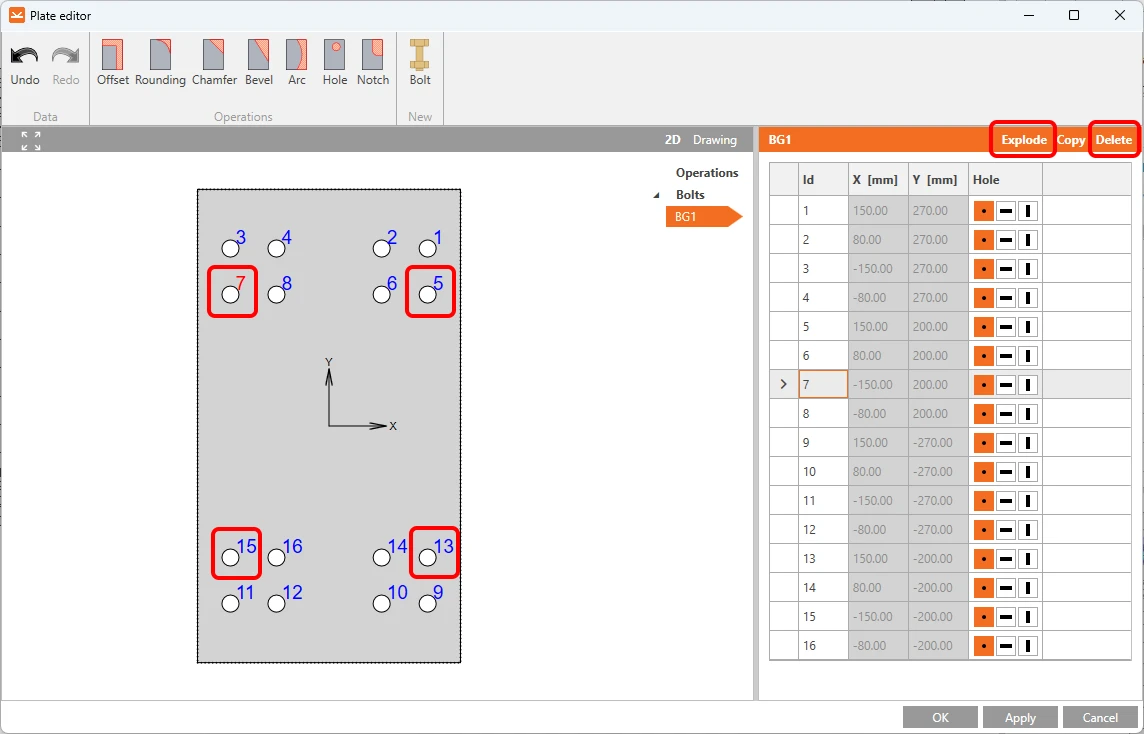
Task: Click the Y value of bolt 9
Action: [x=938, y=443]
